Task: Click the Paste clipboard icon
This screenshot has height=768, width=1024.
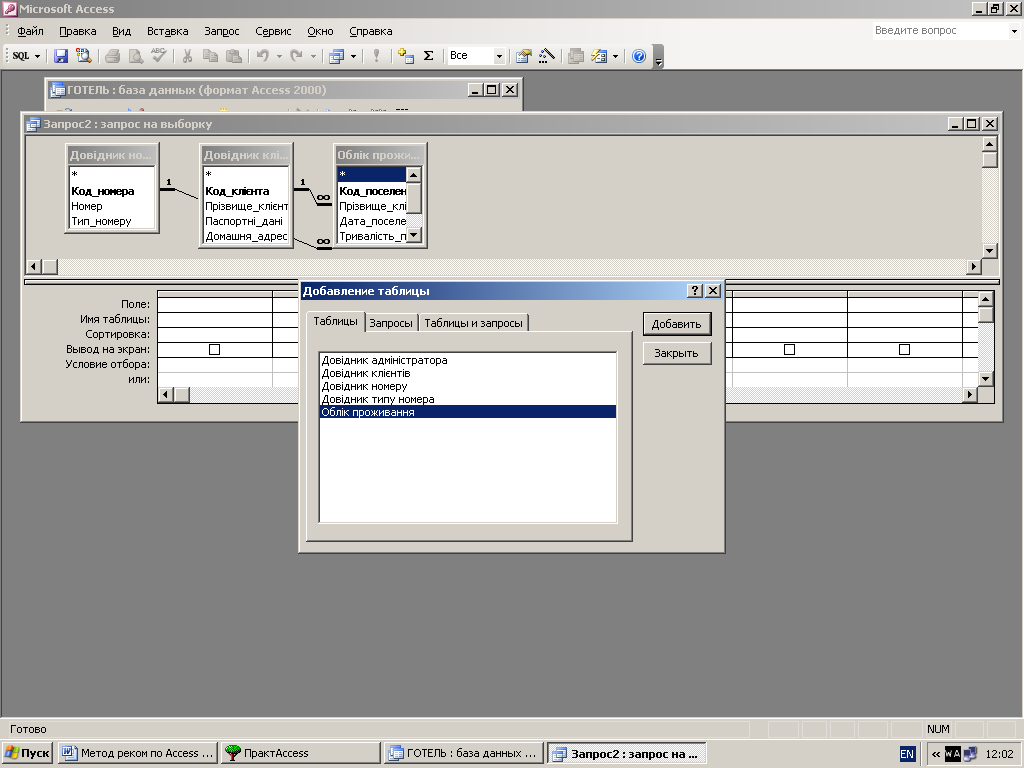Action: tap(233, 56)
